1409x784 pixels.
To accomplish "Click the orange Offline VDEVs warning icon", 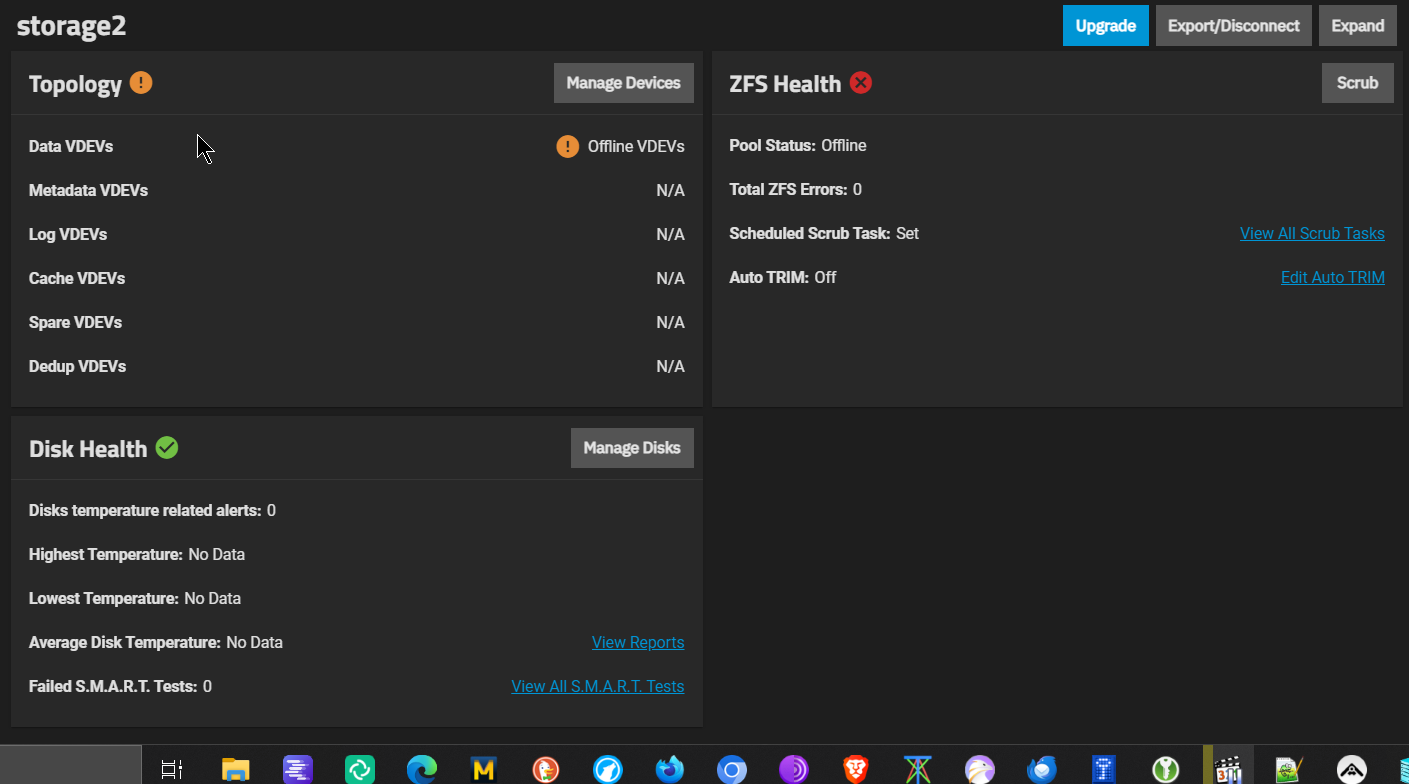I will tap(567, 147).
